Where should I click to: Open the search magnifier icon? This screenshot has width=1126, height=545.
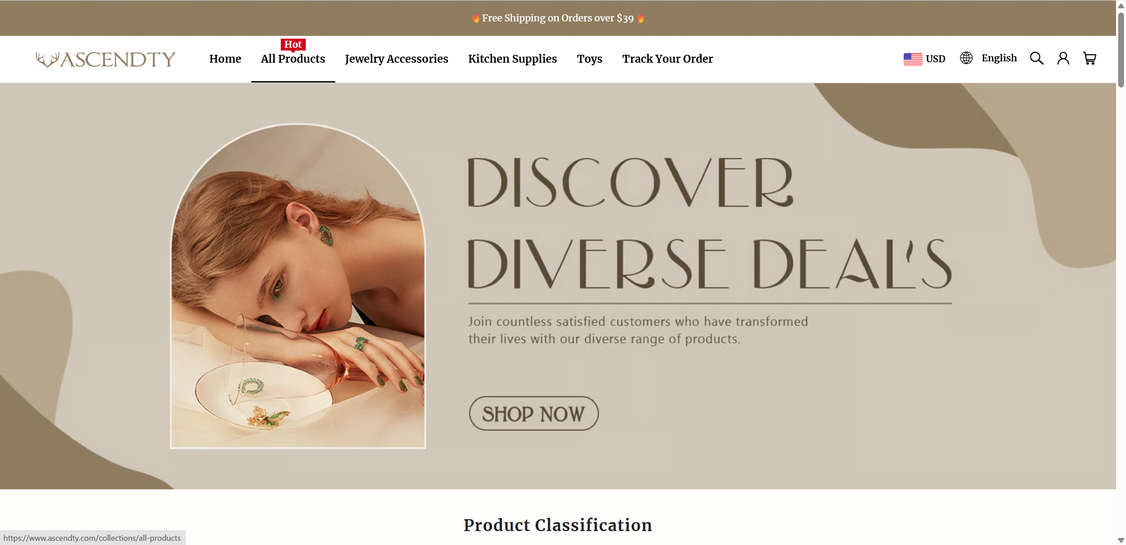tap(1036, 58)
